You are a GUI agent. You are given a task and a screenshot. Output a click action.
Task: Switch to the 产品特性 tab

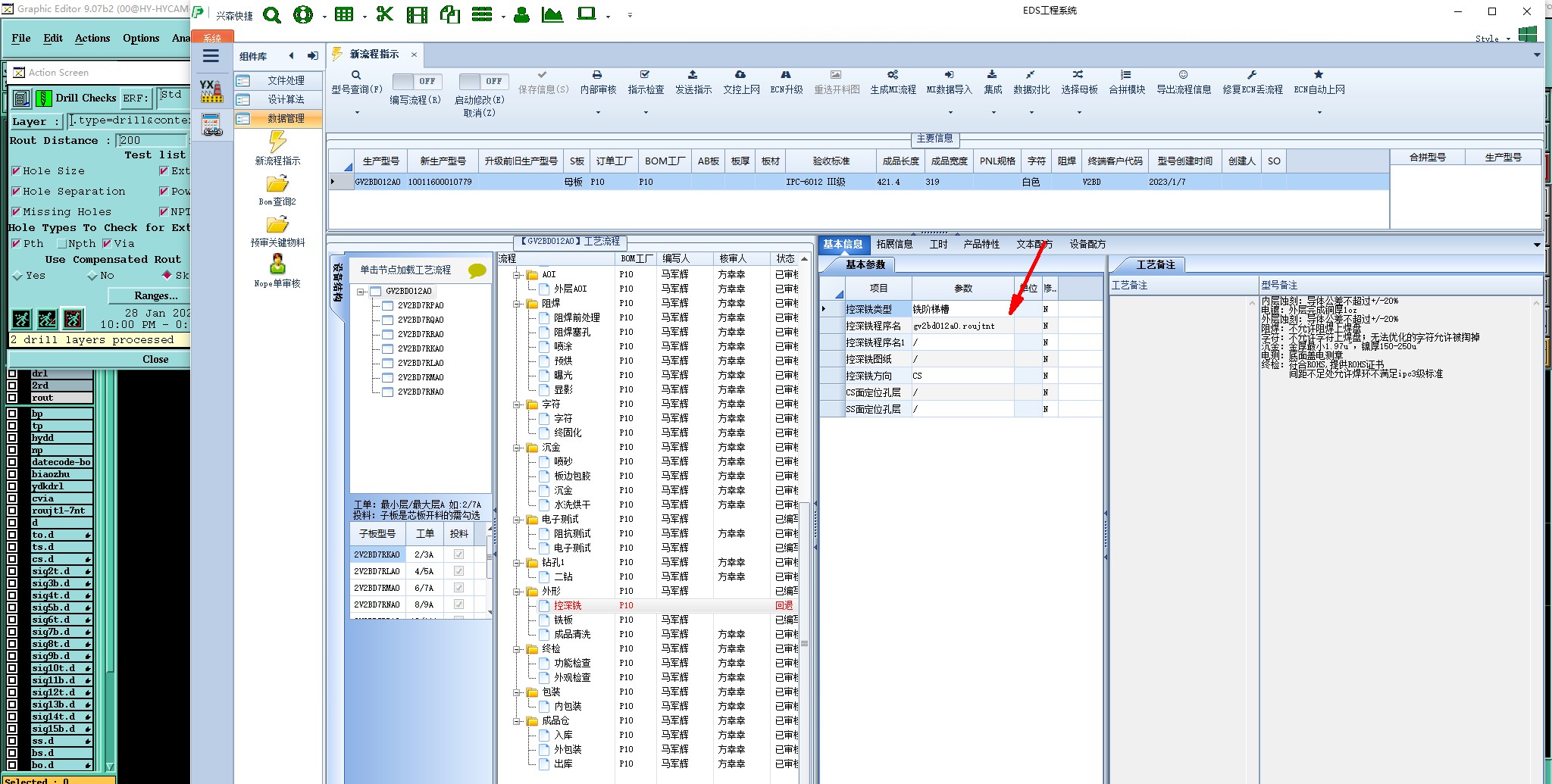981,245
